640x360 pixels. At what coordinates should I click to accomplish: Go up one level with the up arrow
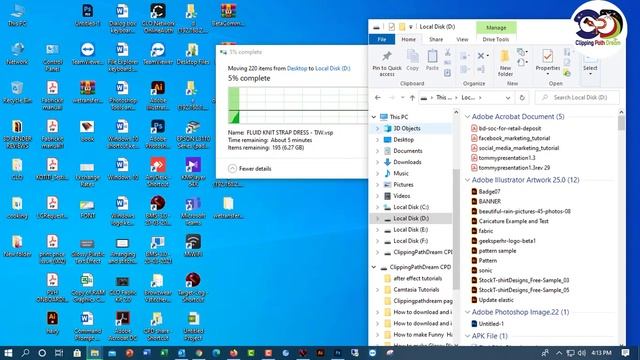pos(412,98)
